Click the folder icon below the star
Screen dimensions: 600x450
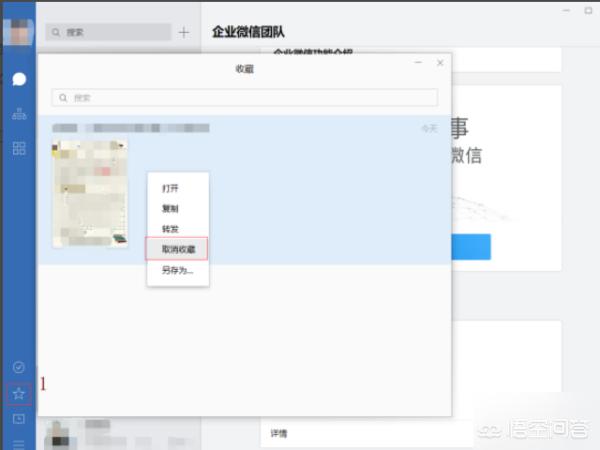(x=18, y=418)
